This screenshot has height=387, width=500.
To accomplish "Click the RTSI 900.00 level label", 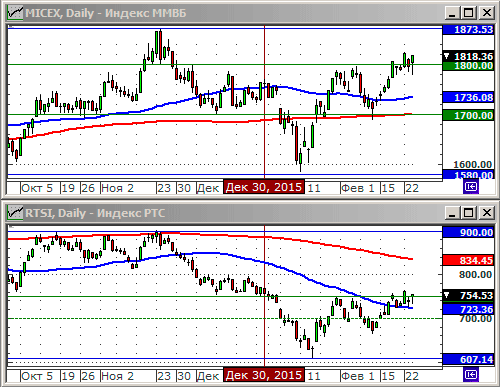I will (x=468, y=232).
